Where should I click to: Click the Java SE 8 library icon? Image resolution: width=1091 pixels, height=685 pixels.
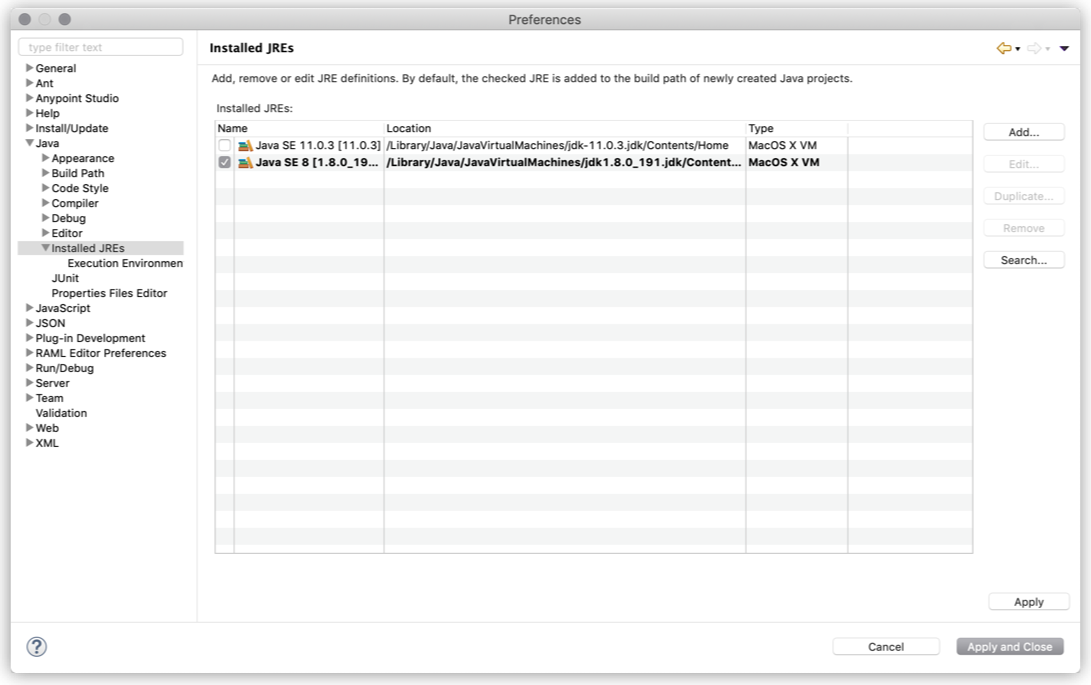tap(245, 163)
